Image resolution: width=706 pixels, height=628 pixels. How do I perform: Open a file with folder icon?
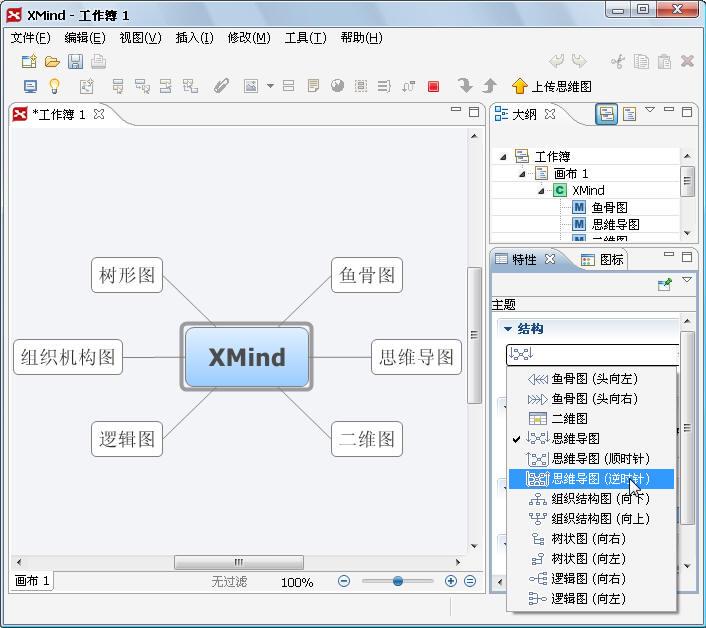(x=52, y=62)
